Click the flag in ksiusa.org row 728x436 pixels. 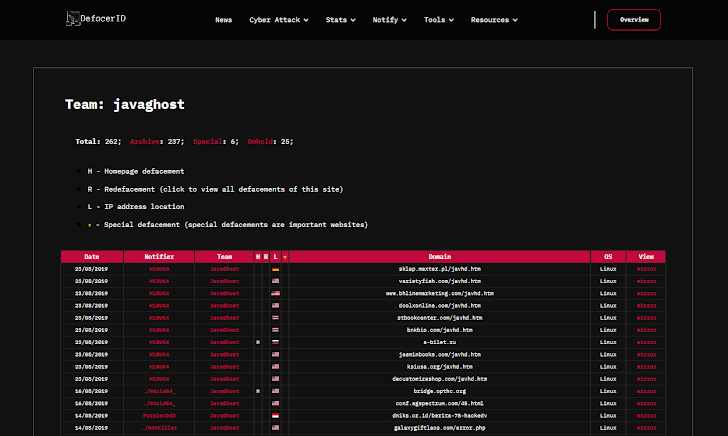(275, 367)
